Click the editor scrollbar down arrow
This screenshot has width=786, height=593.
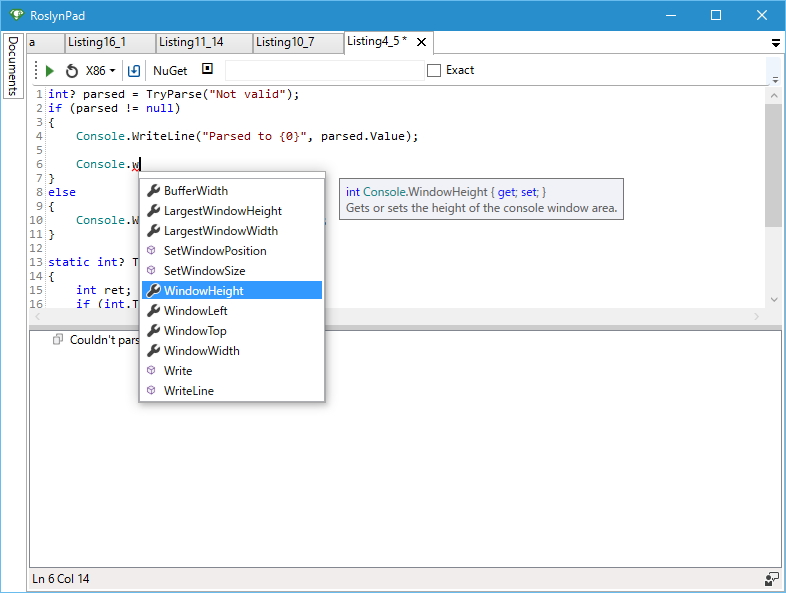click(773, 300)
